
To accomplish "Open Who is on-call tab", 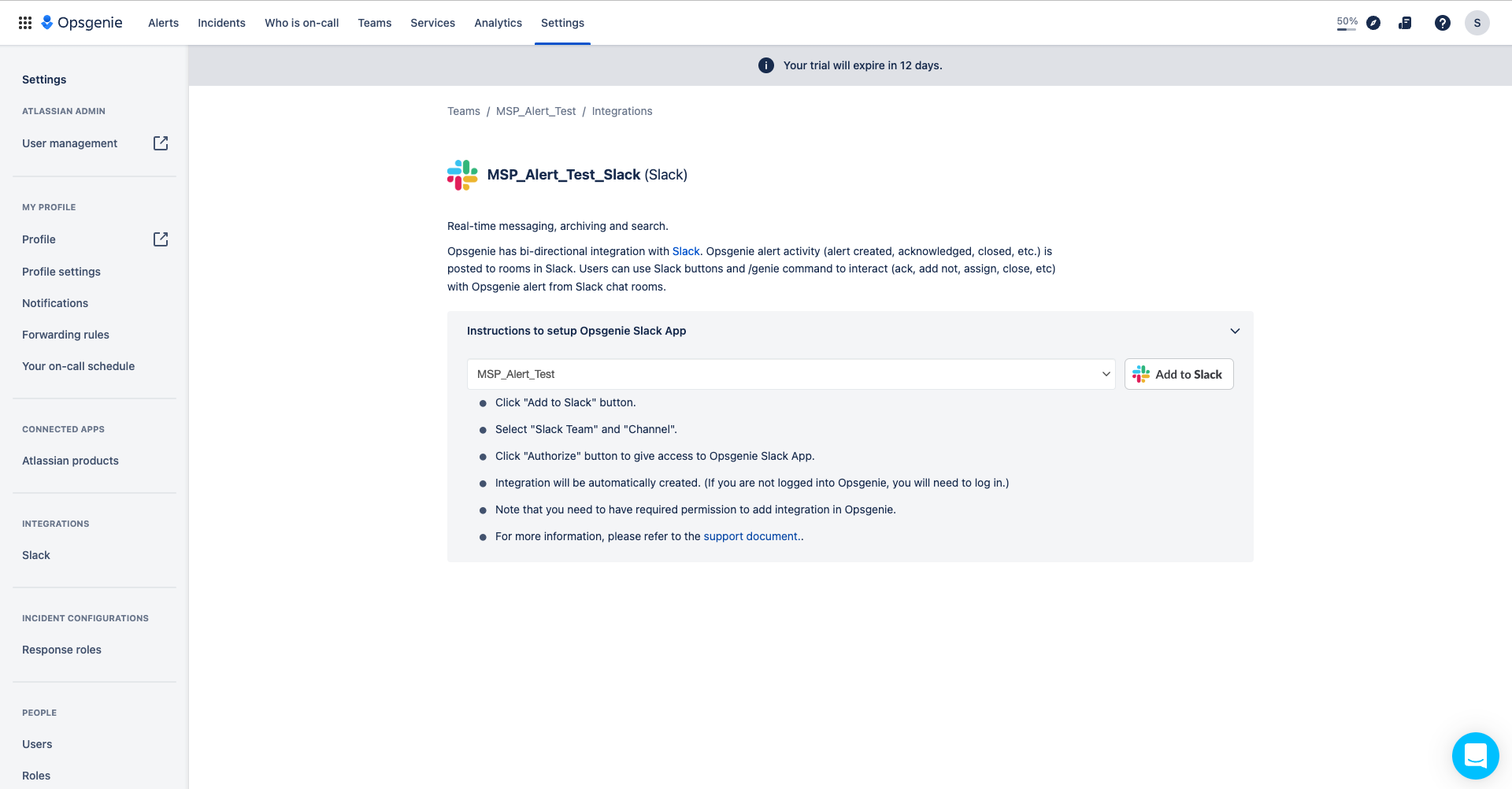I will pos(302,23).
